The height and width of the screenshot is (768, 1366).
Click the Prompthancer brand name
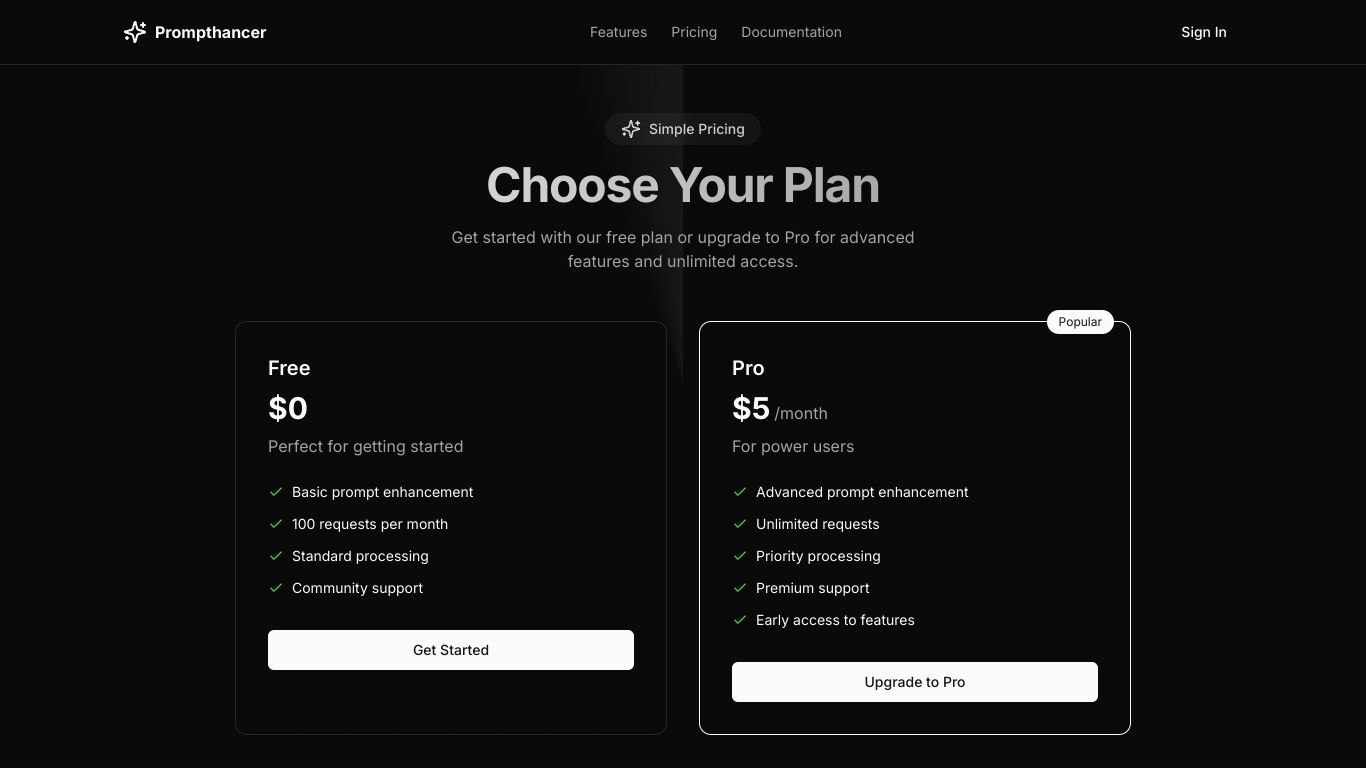tap(210, 32)
